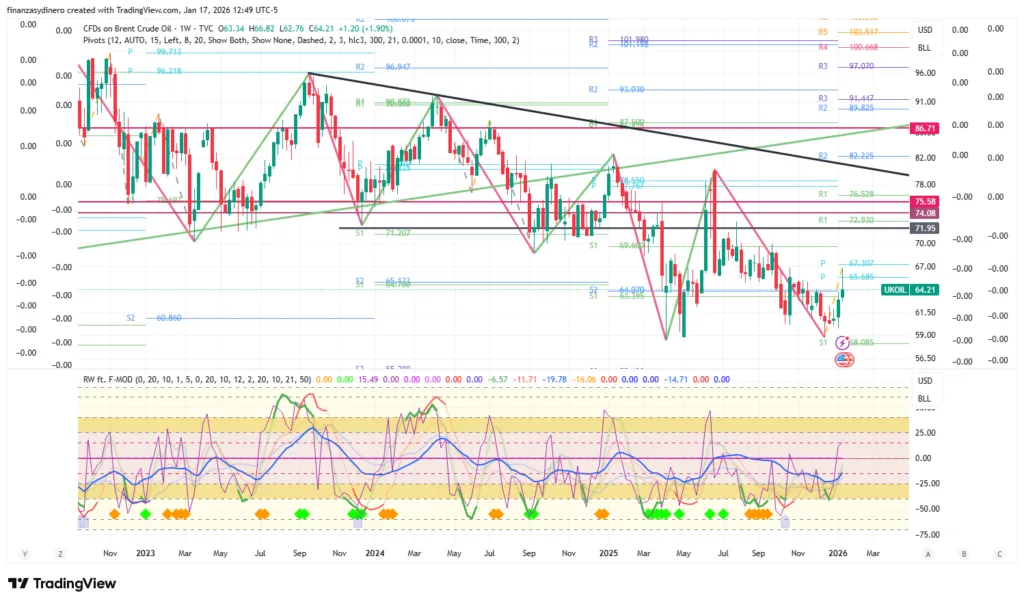Open BLL unit selector on main price chart
1024x604 pixels.
click(x=924, y=47)
